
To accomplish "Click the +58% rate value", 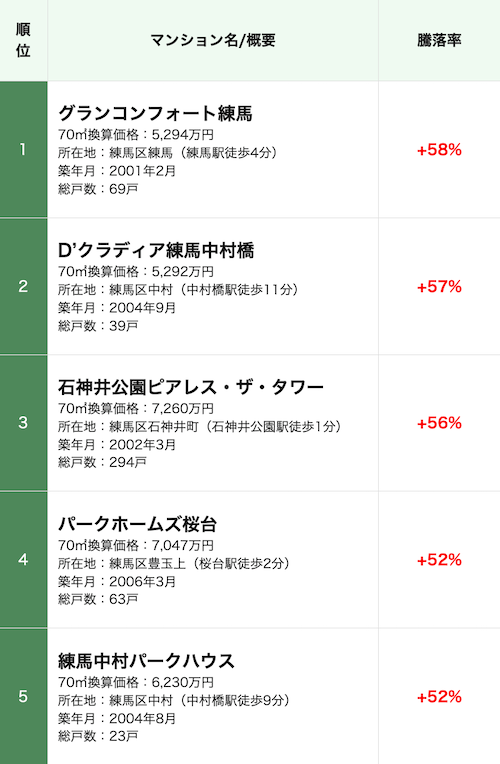I will coord(439,150).
